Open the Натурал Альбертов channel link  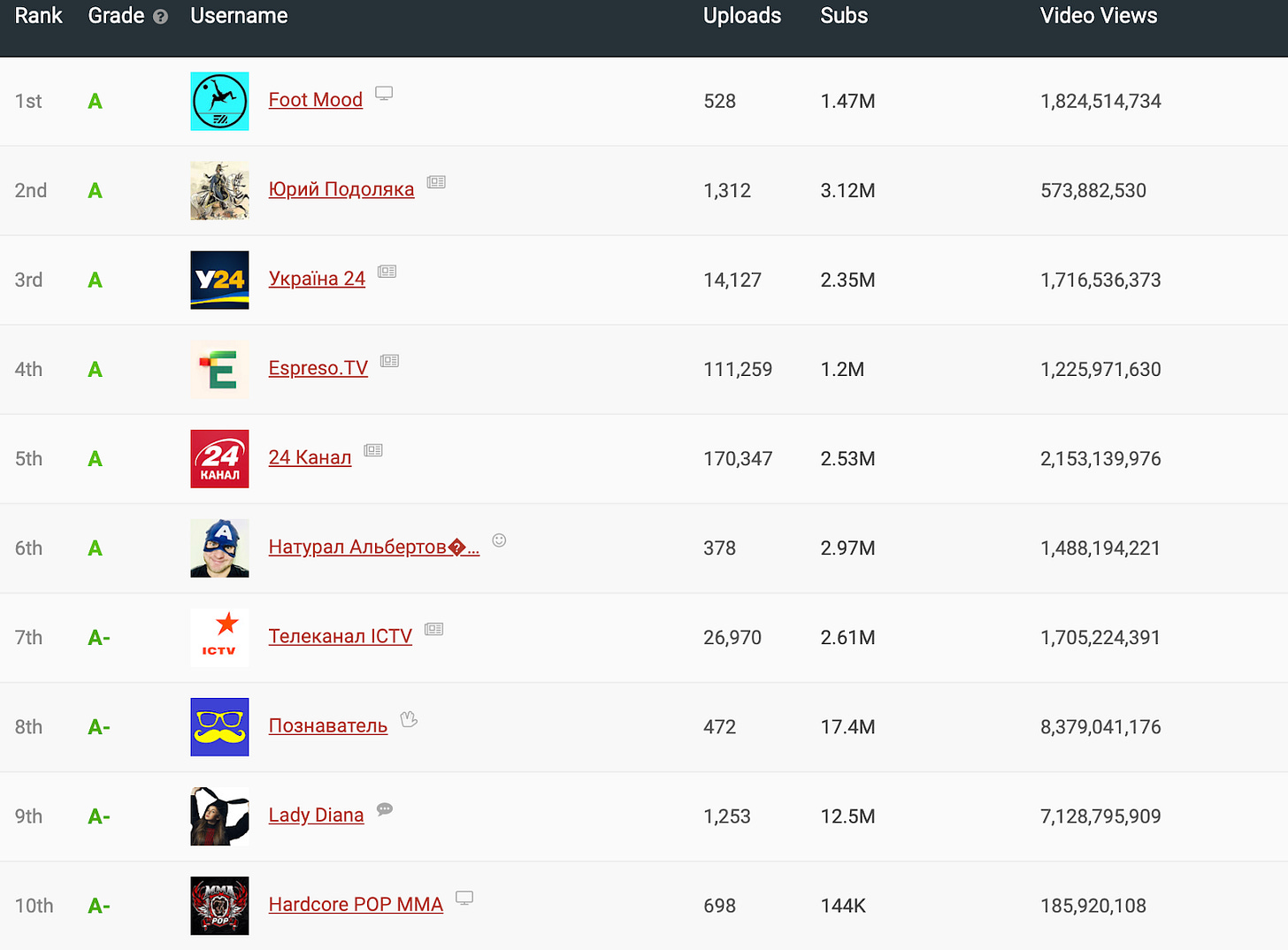374,547
